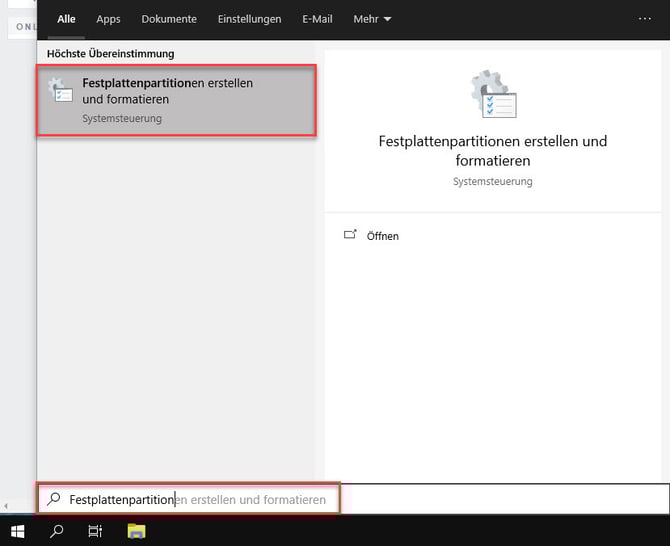Viewport: 670px width, 546px height.
Task: Filter search results by E-Mail
Action: click(x=317, y=19)
